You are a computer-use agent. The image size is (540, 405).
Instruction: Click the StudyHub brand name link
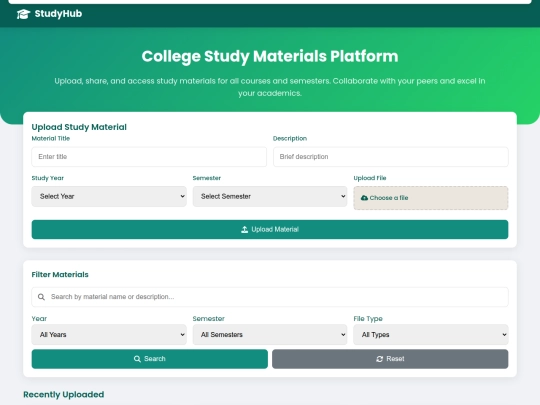(58, 14)
